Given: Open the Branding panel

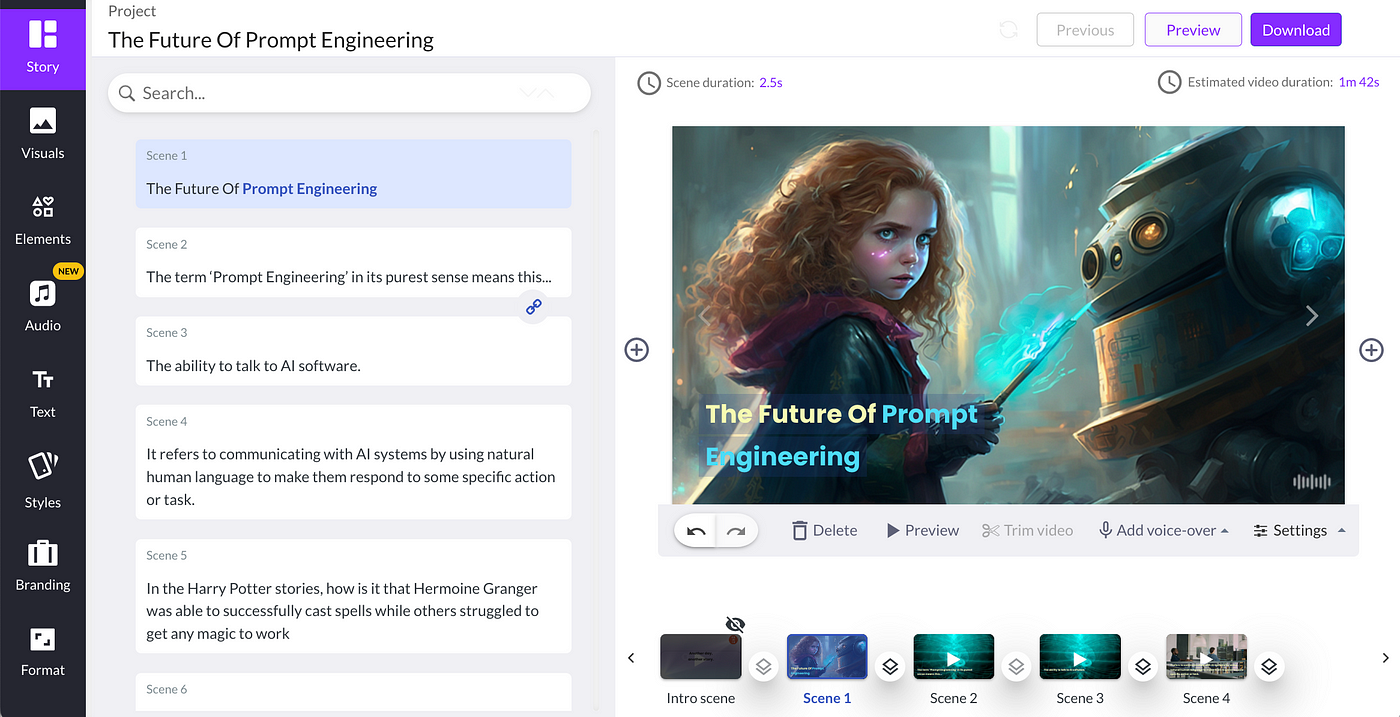Looking at the screenshot, I should click(x=42, y=565).
